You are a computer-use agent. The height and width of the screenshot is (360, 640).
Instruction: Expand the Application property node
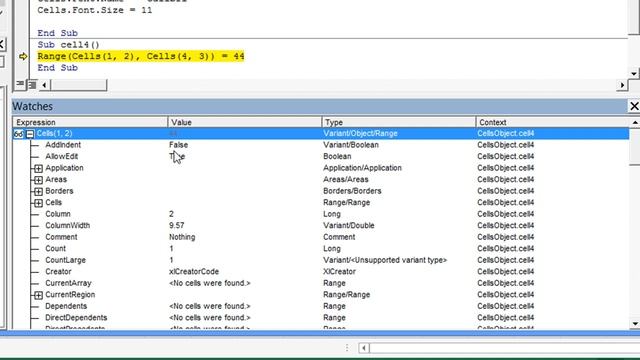click(38, 168)
